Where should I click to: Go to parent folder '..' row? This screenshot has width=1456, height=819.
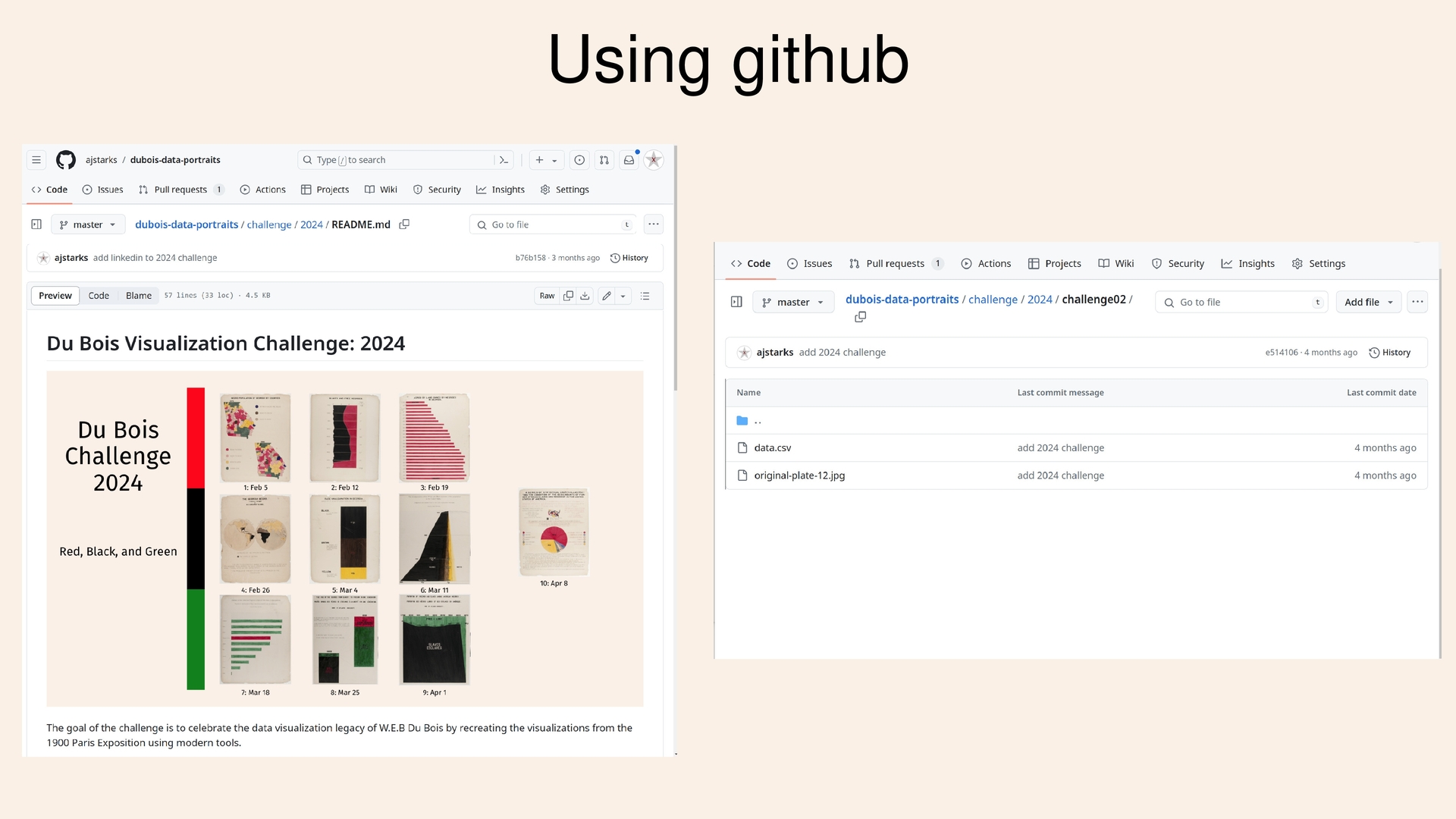(1076, 421)
